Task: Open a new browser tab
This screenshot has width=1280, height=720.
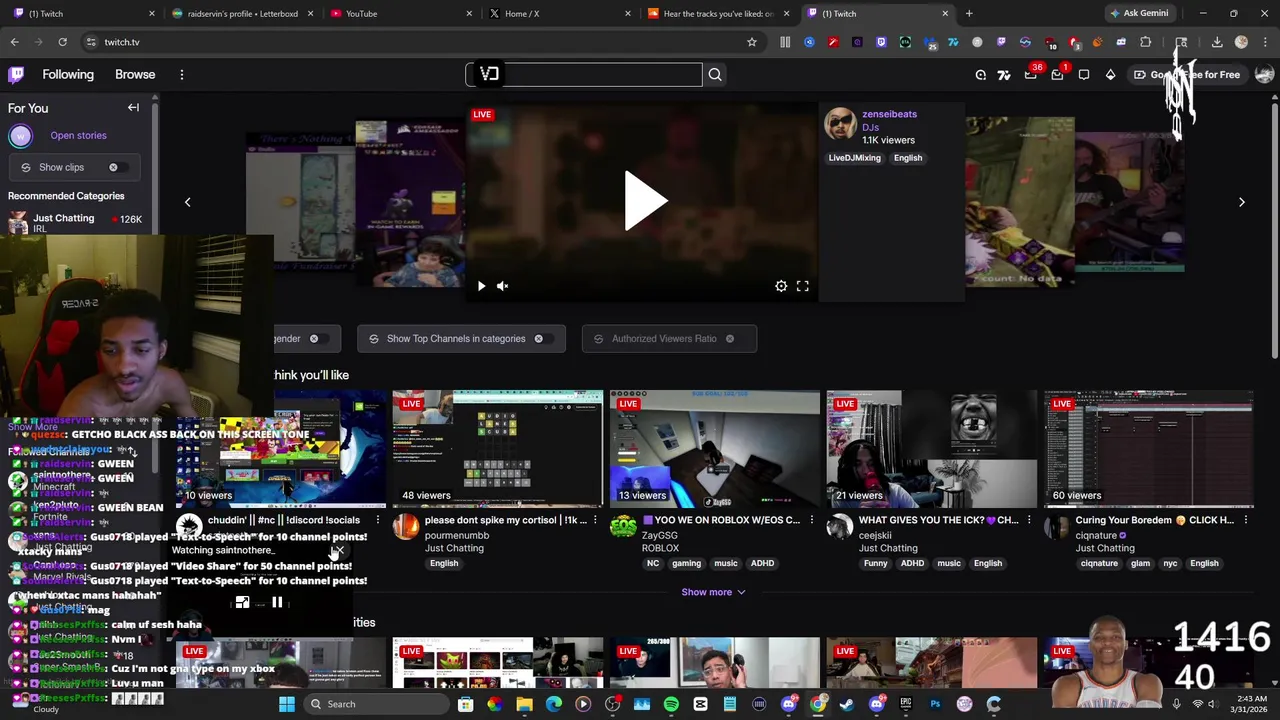Action: tap(969, 14)
